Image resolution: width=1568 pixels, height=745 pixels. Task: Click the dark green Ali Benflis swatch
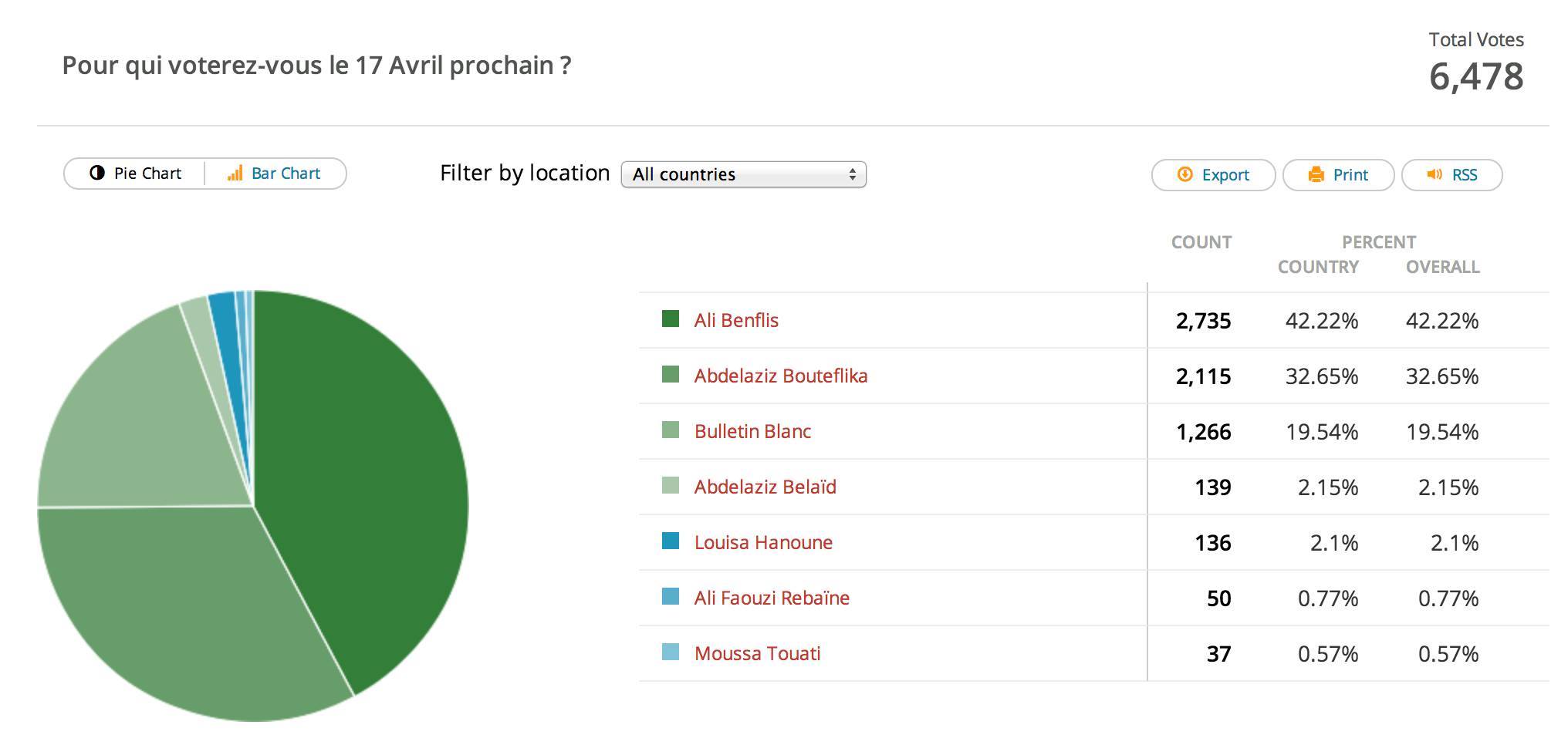point(671,319)
